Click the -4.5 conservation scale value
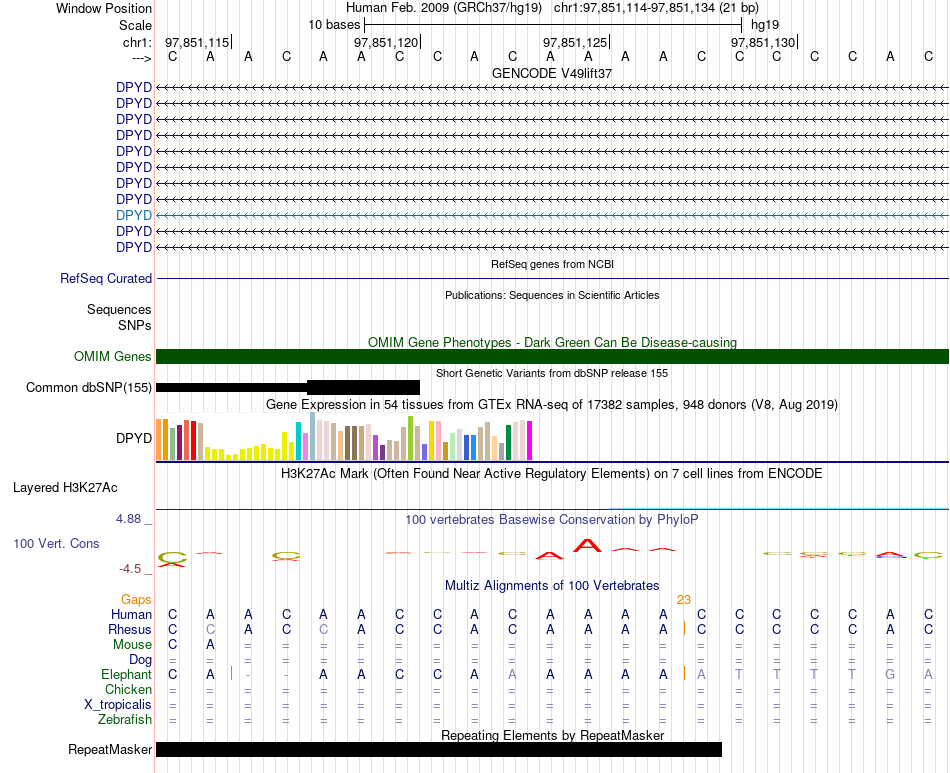The height and width of the screenshot is (773, 950). [x=130, y=569]
